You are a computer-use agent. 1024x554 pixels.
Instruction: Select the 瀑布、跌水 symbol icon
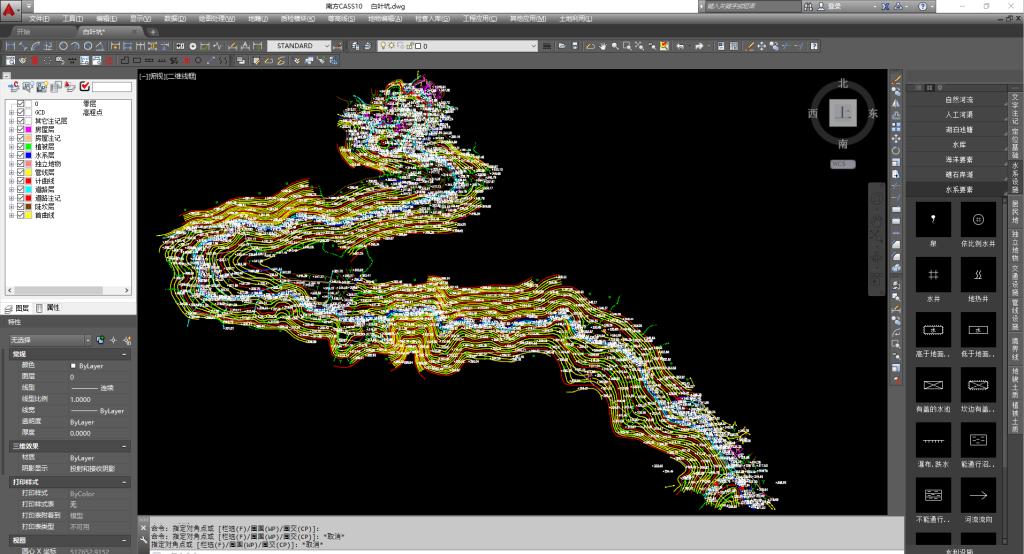click(932, 440)
